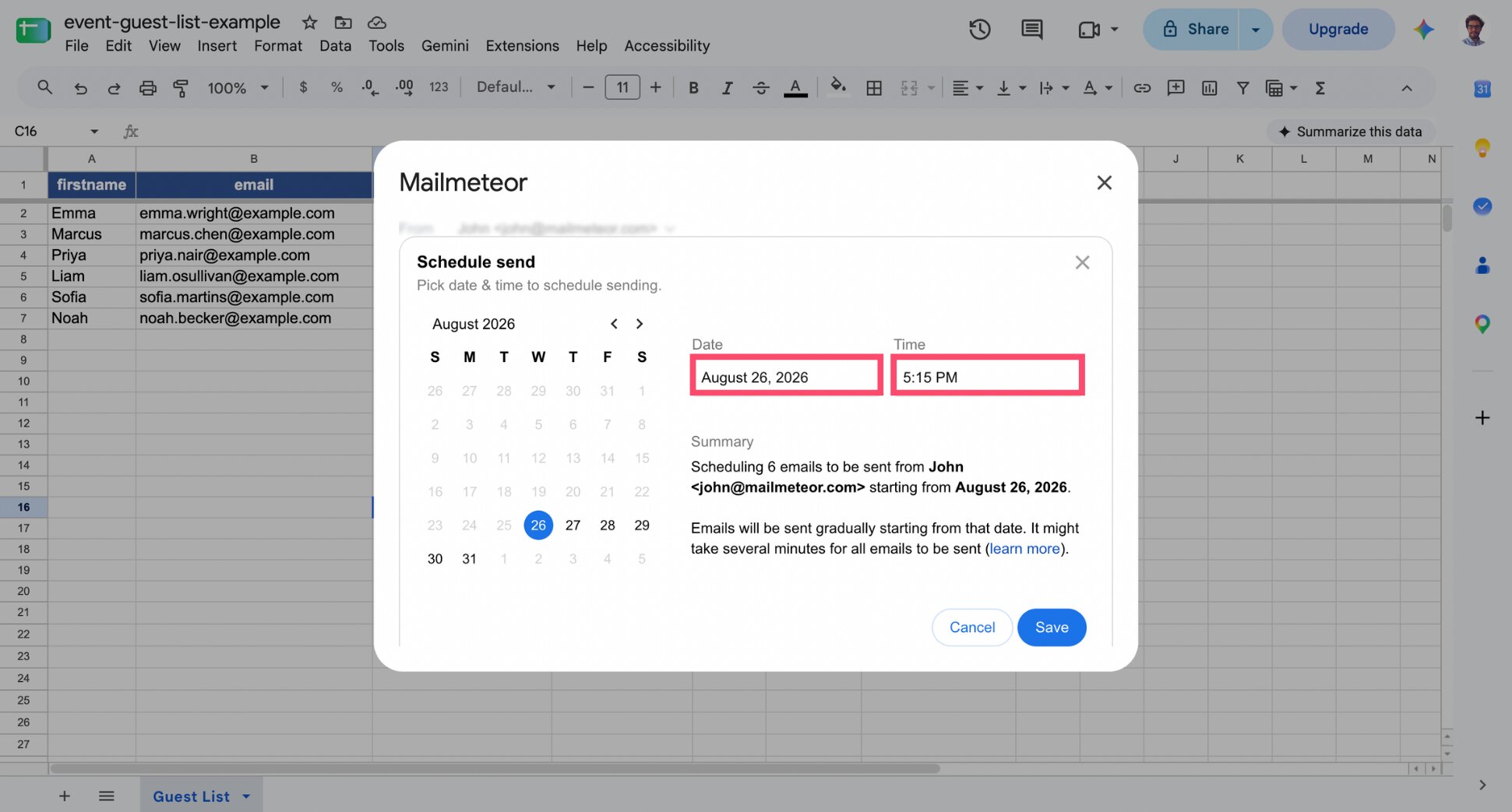Viewport: 1512px width, 812px height.
Task: Insert a chart
Action: 1209,88
